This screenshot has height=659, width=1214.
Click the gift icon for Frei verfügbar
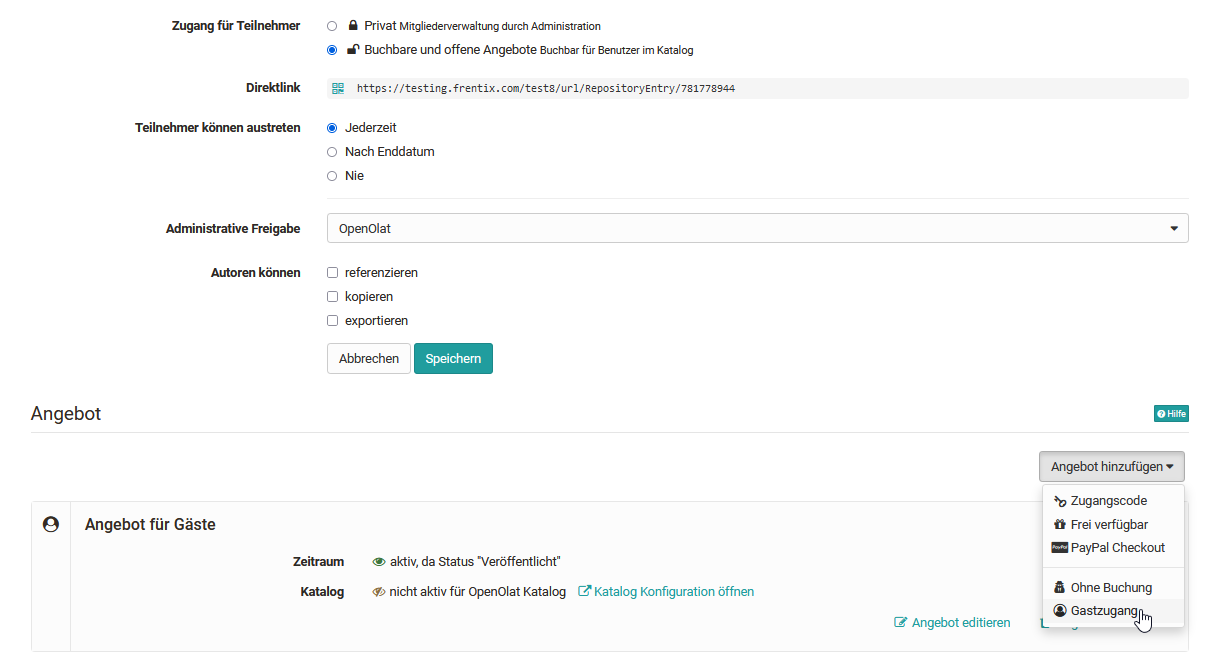1060,525
